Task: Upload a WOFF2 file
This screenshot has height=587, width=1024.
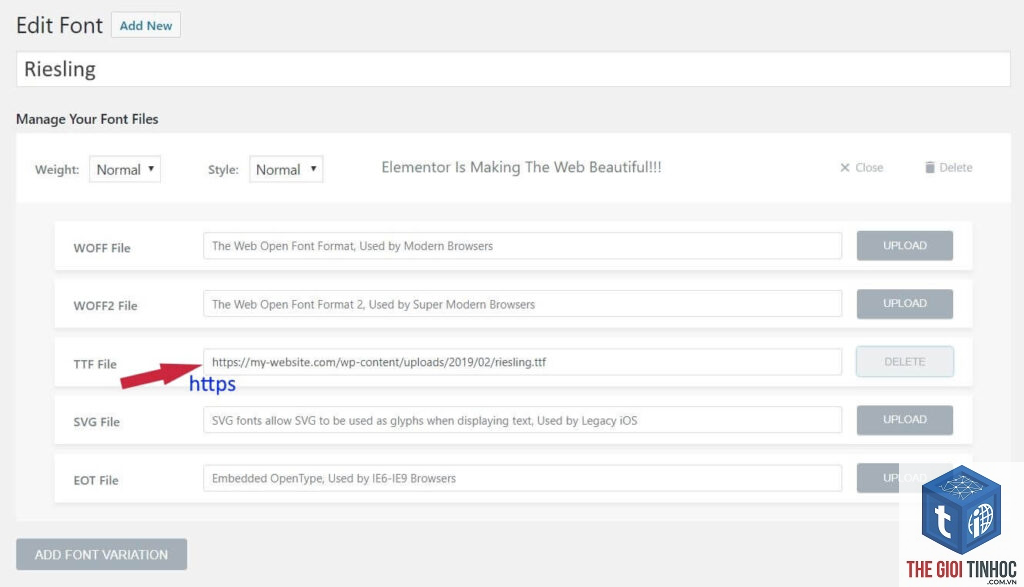Action: coord(904,304)
